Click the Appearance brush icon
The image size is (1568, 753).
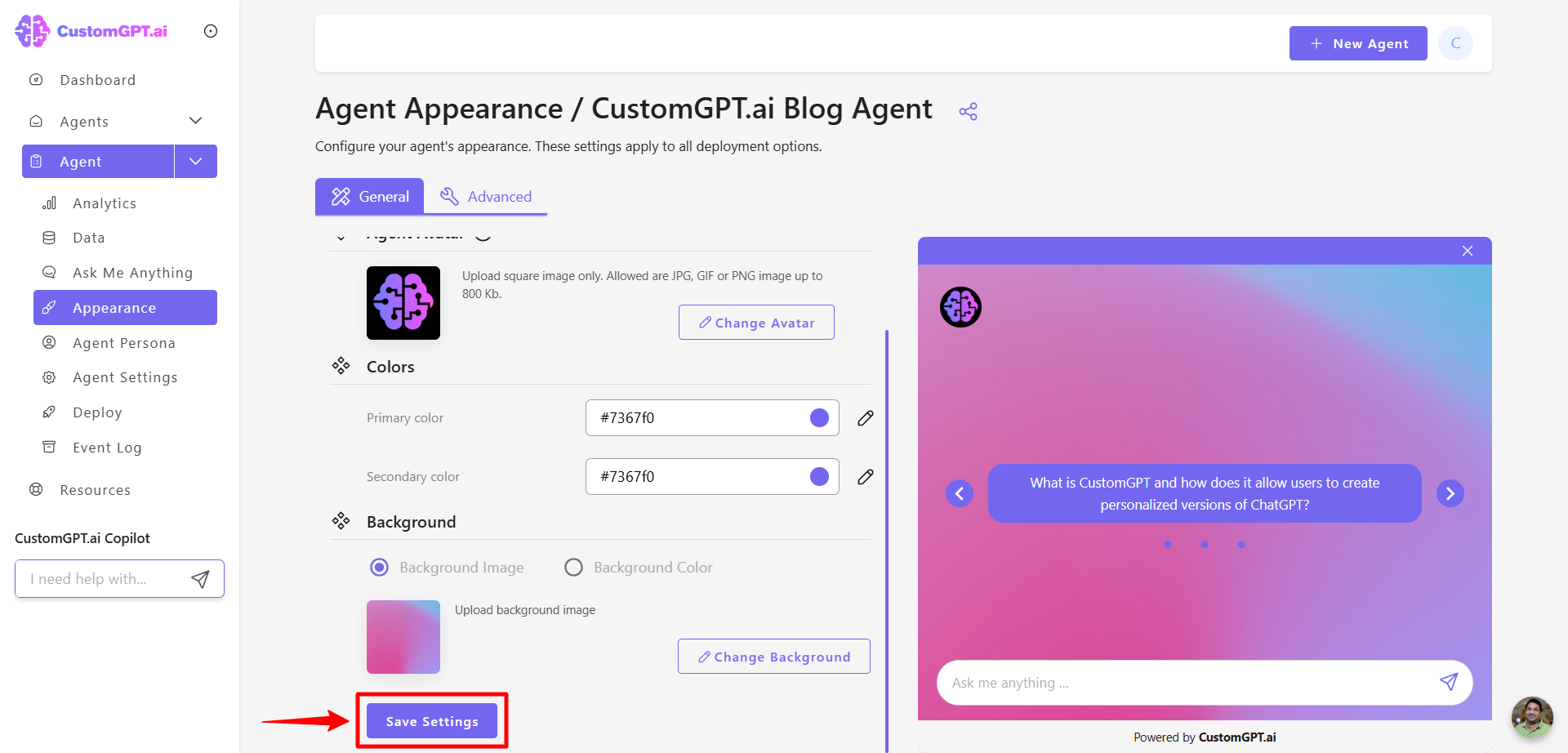(x=49, y=308)
